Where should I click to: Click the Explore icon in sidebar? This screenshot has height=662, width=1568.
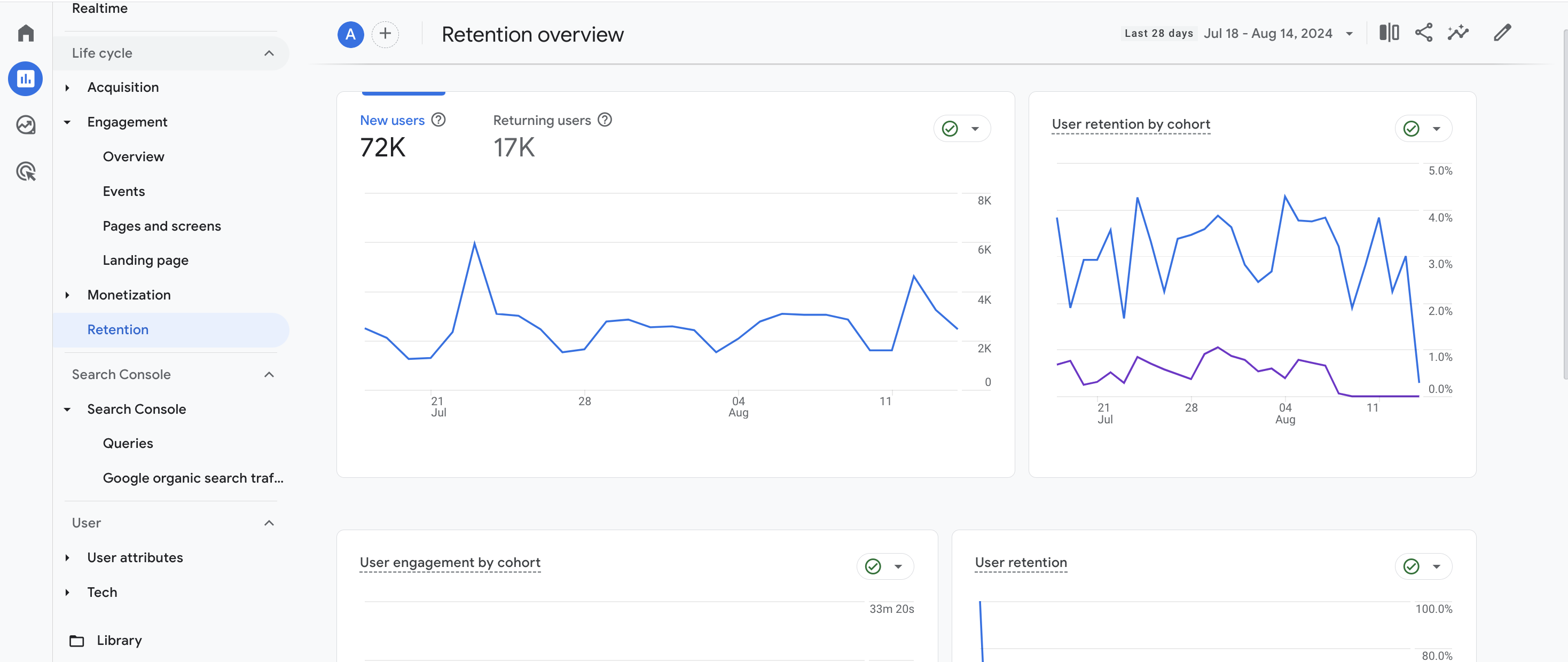[x=26, y=123]
